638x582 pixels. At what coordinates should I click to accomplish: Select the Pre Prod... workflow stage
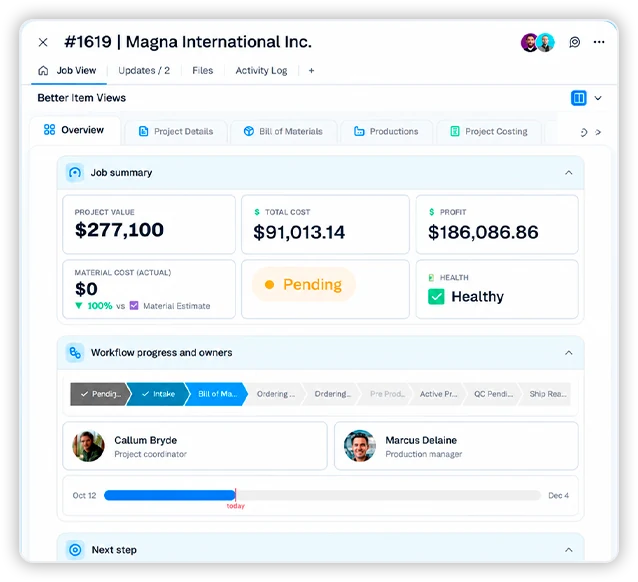pos(387,394)
